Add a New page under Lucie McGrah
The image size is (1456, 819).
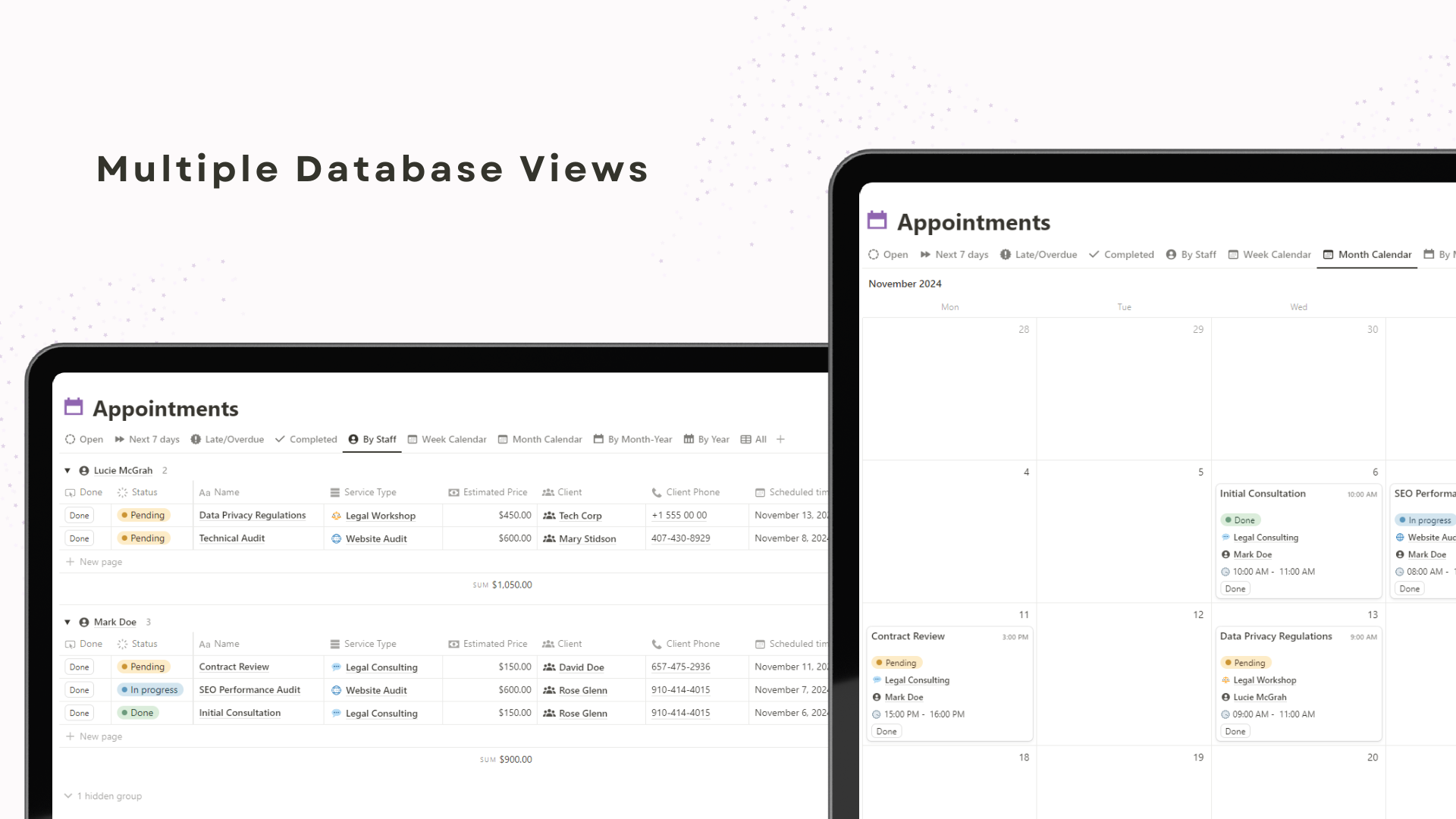point(94,562)
